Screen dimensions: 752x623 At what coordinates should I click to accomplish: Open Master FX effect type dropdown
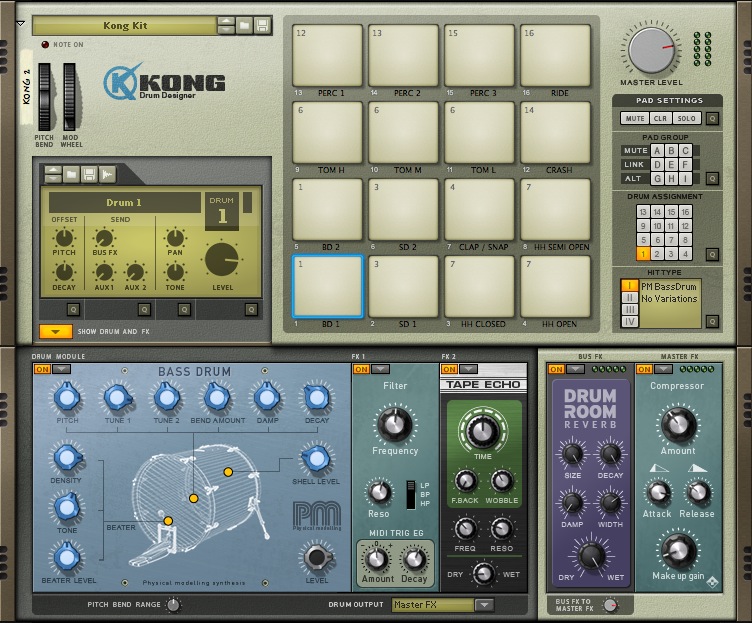click(x=663, y=369)
